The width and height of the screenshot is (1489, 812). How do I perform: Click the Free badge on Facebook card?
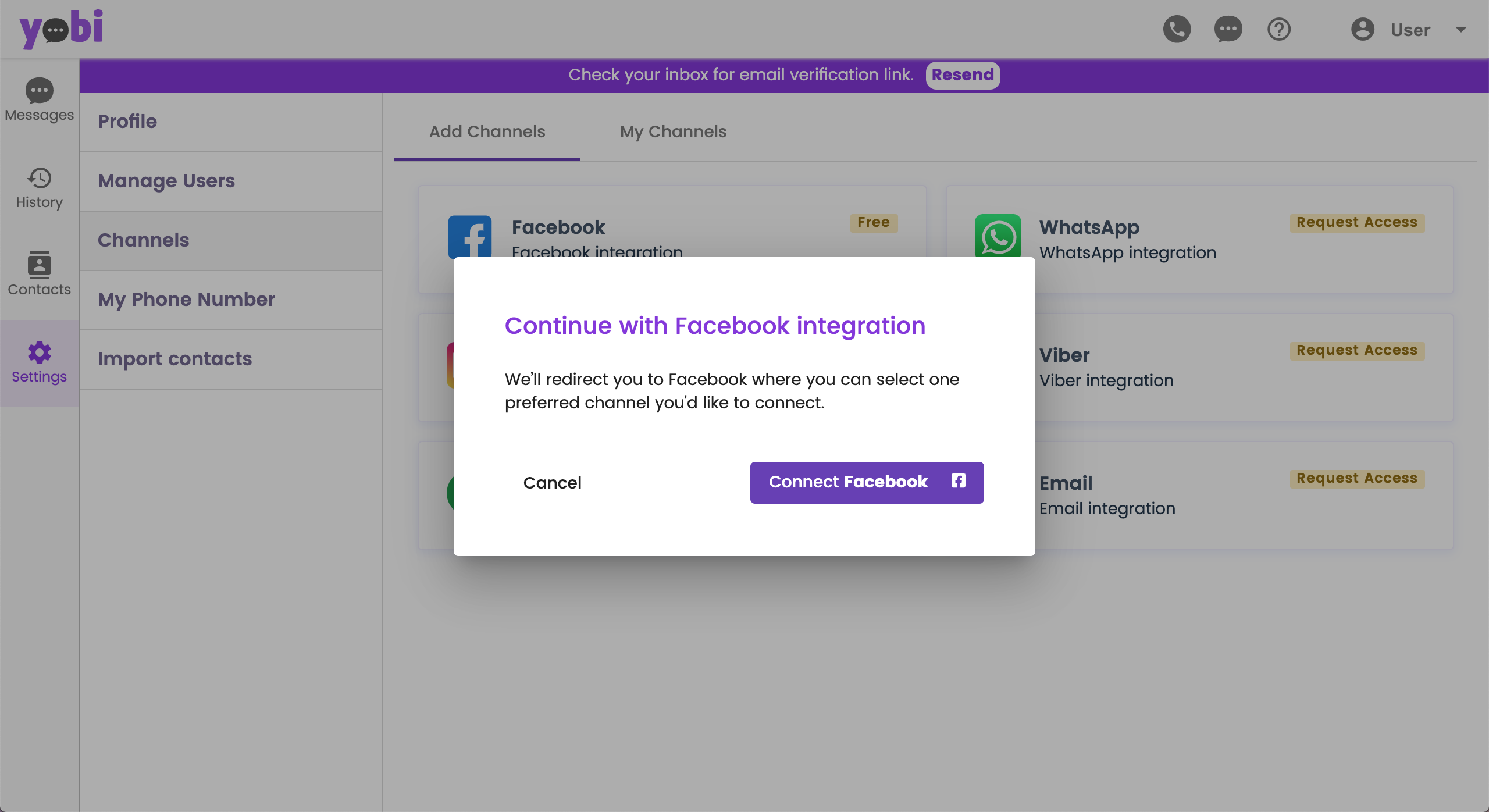874,223
